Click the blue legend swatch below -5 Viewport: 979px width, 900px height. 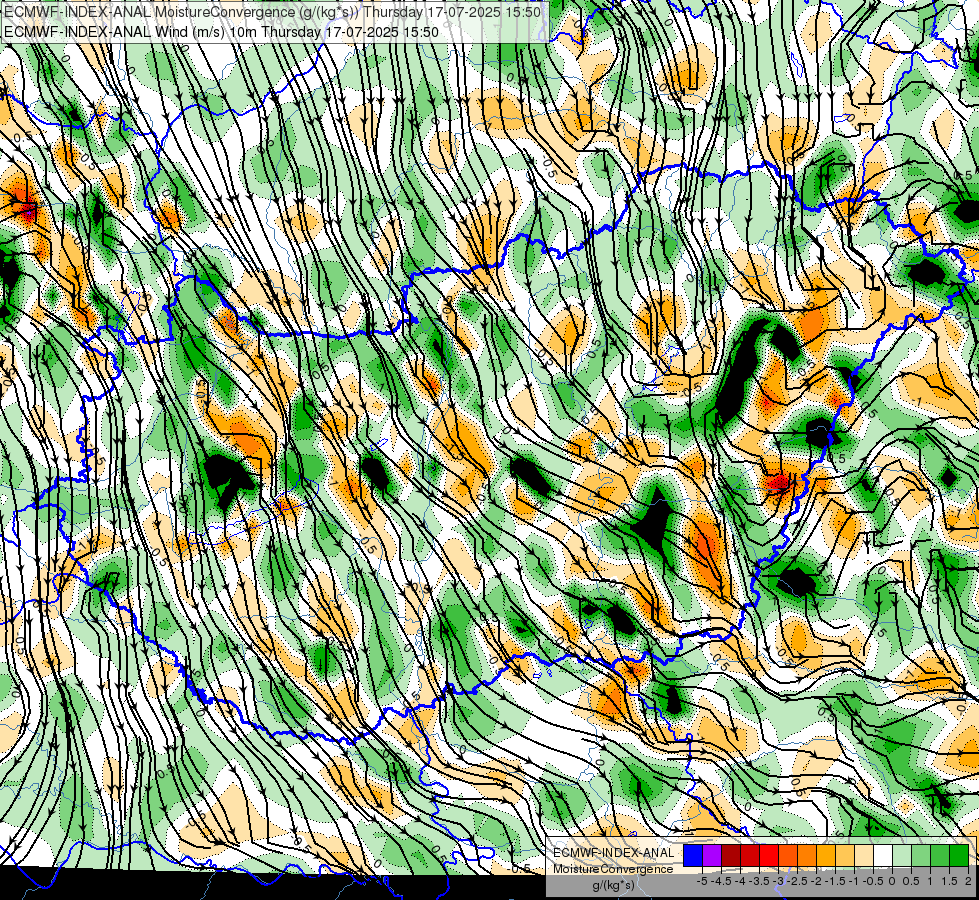(x=693, y=856)
